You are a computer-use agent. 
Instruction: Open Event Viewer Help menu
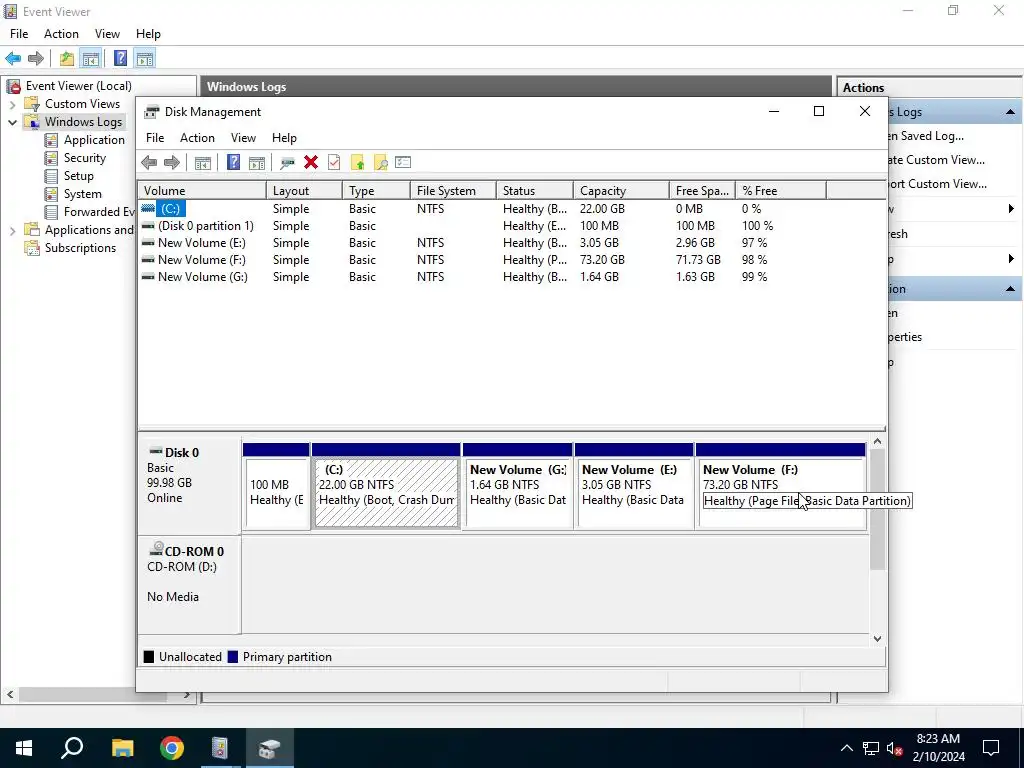(148, 34)
